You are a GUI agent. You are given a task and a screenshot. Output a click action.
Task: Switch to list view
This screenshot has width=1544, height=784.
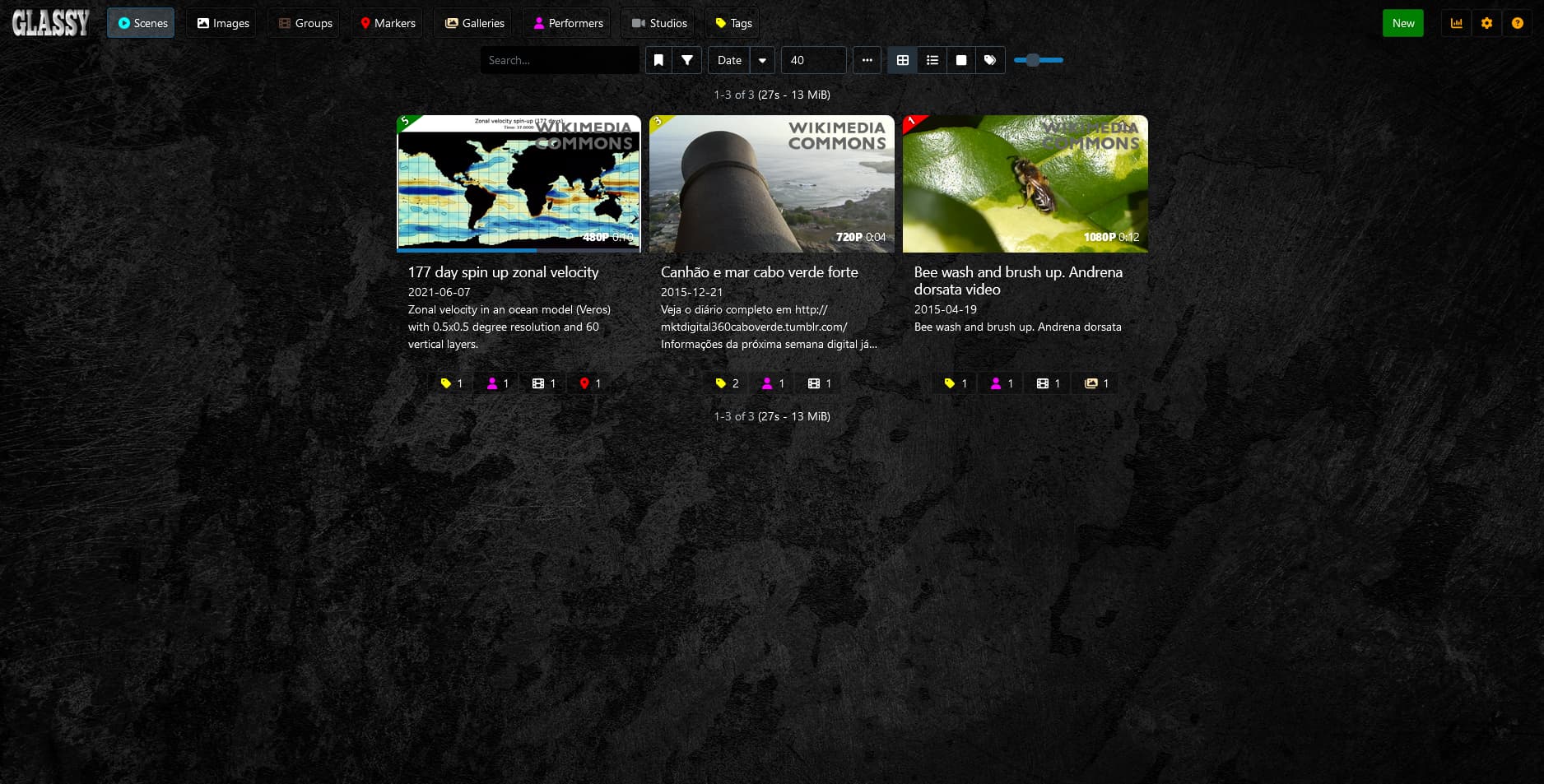click(x=932, y=60)
